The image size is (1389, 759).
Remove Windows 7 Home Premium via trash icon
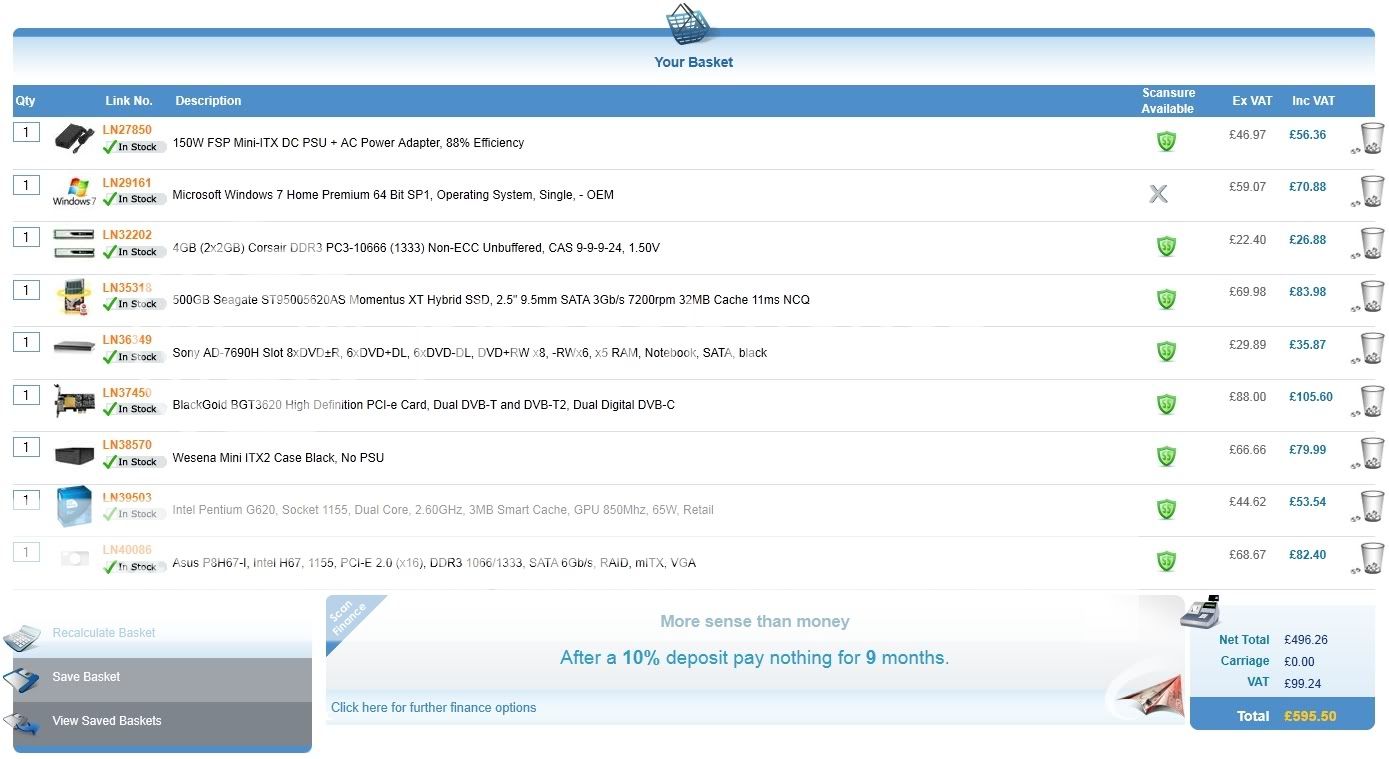coord(1372,191)
